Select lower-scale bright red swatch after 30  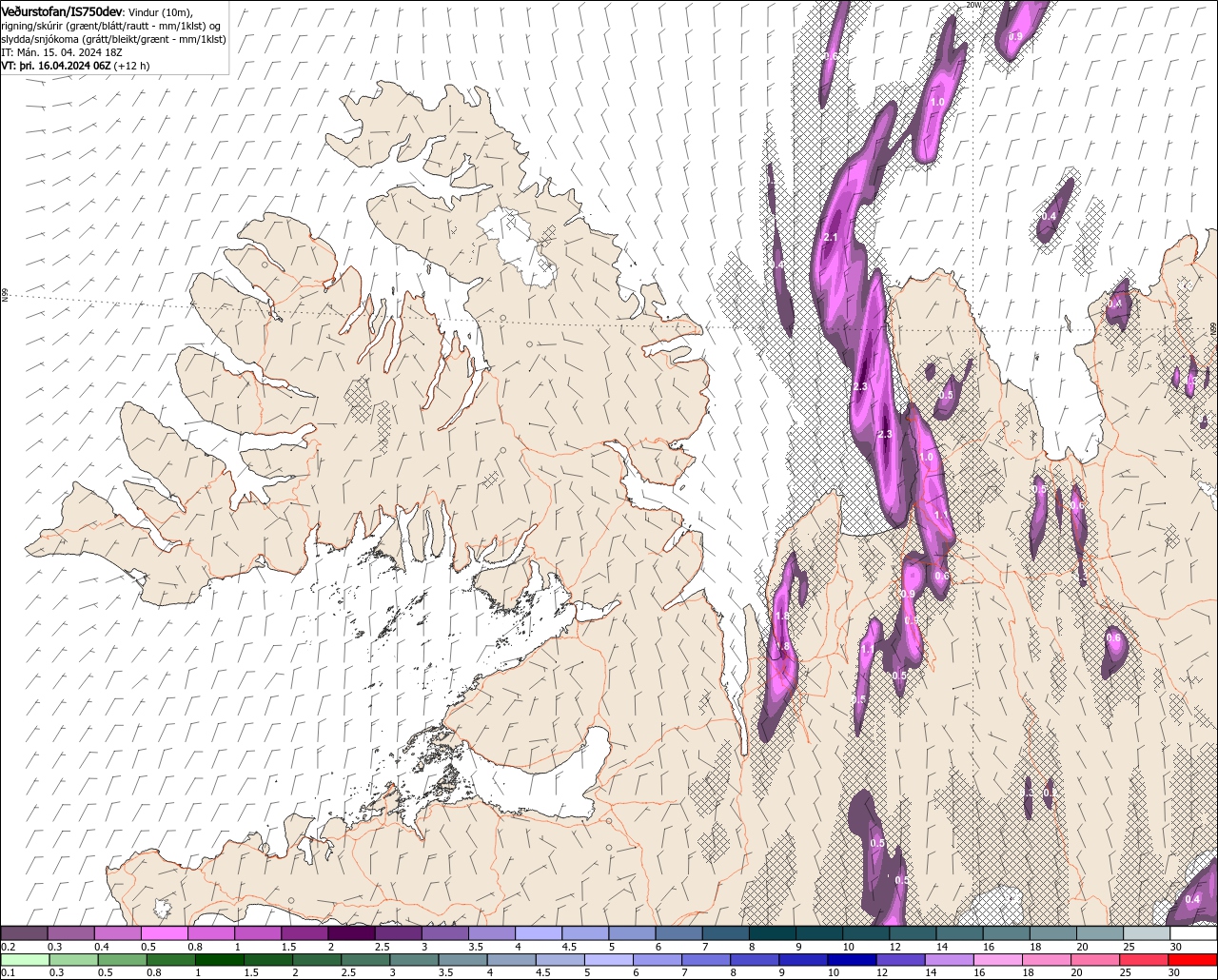tap(1192, 959)
